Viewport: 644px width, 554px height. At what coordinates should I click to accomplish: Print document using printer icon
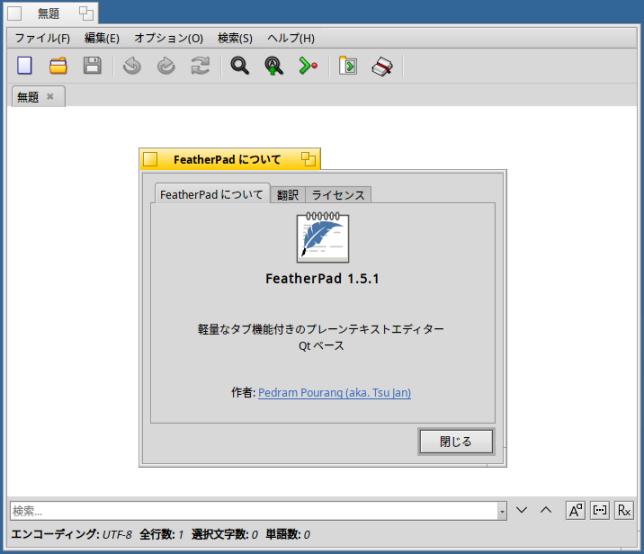pyautogui.click(x=382, y=66)
